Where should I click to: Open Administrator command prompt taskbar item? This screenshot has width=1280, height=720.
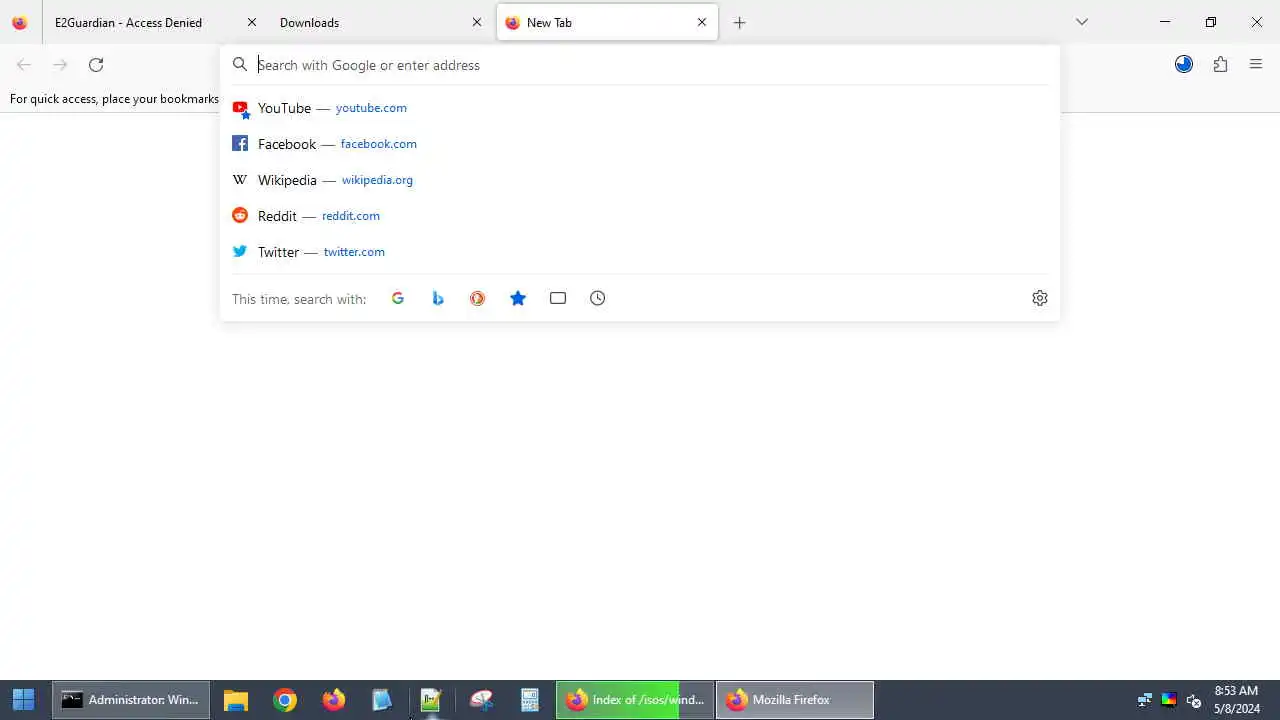click(x=131, y=700)
